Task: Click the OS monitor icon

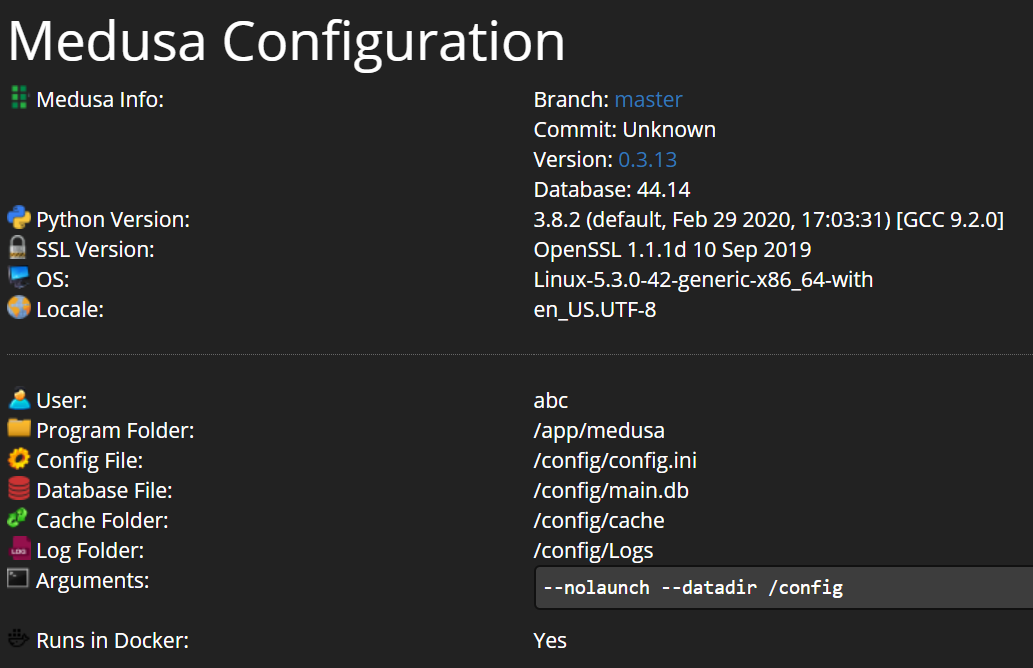Action: (x=18, y=278)
